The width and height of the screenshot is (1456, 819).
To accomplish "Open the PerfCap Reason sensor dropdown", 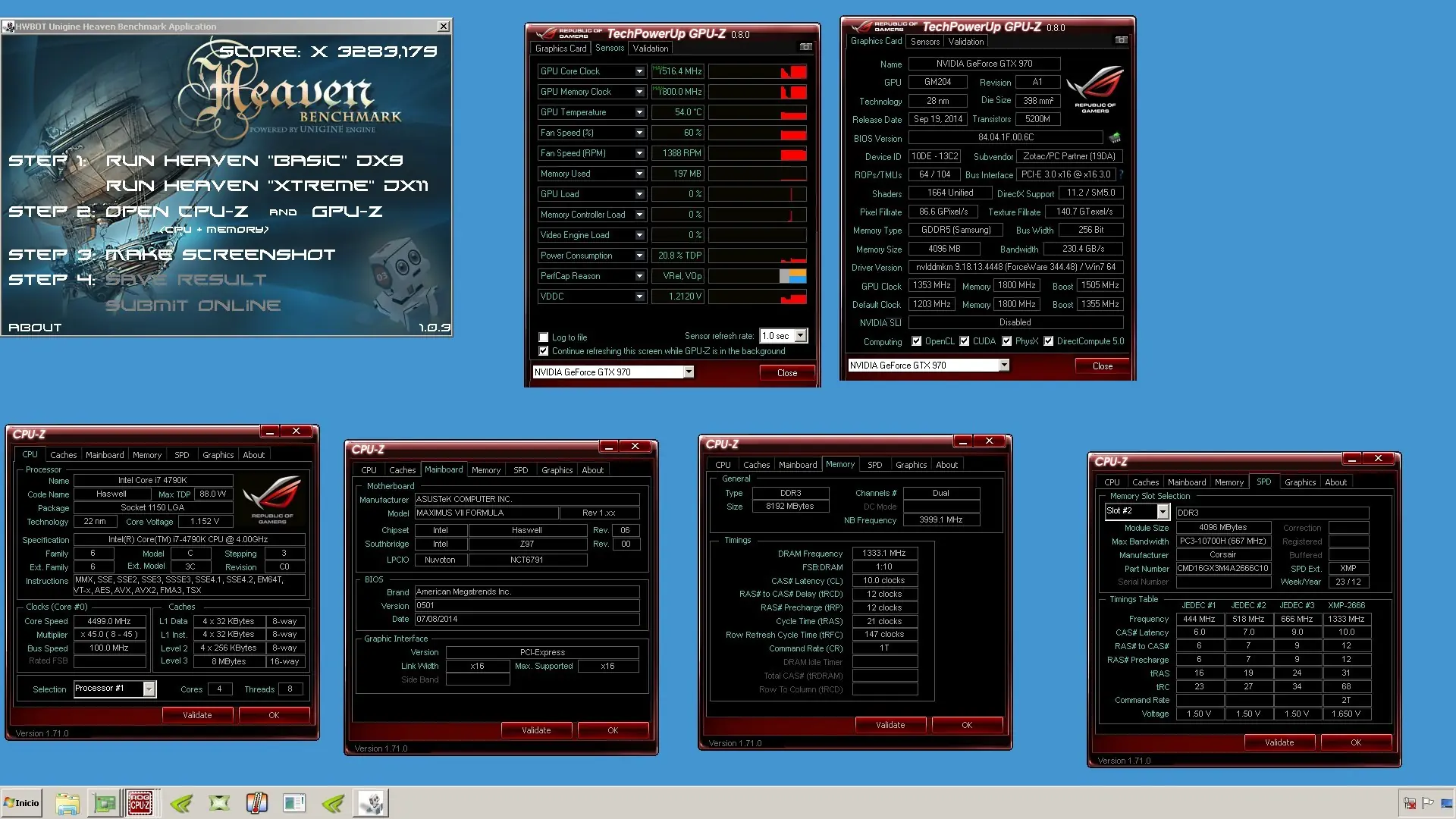I will [x=639, y=276].
